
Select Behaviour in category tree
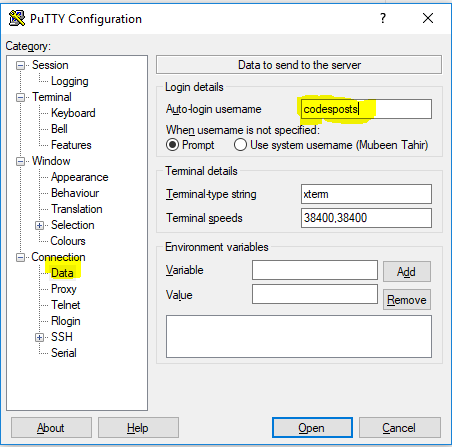(75, 193)
